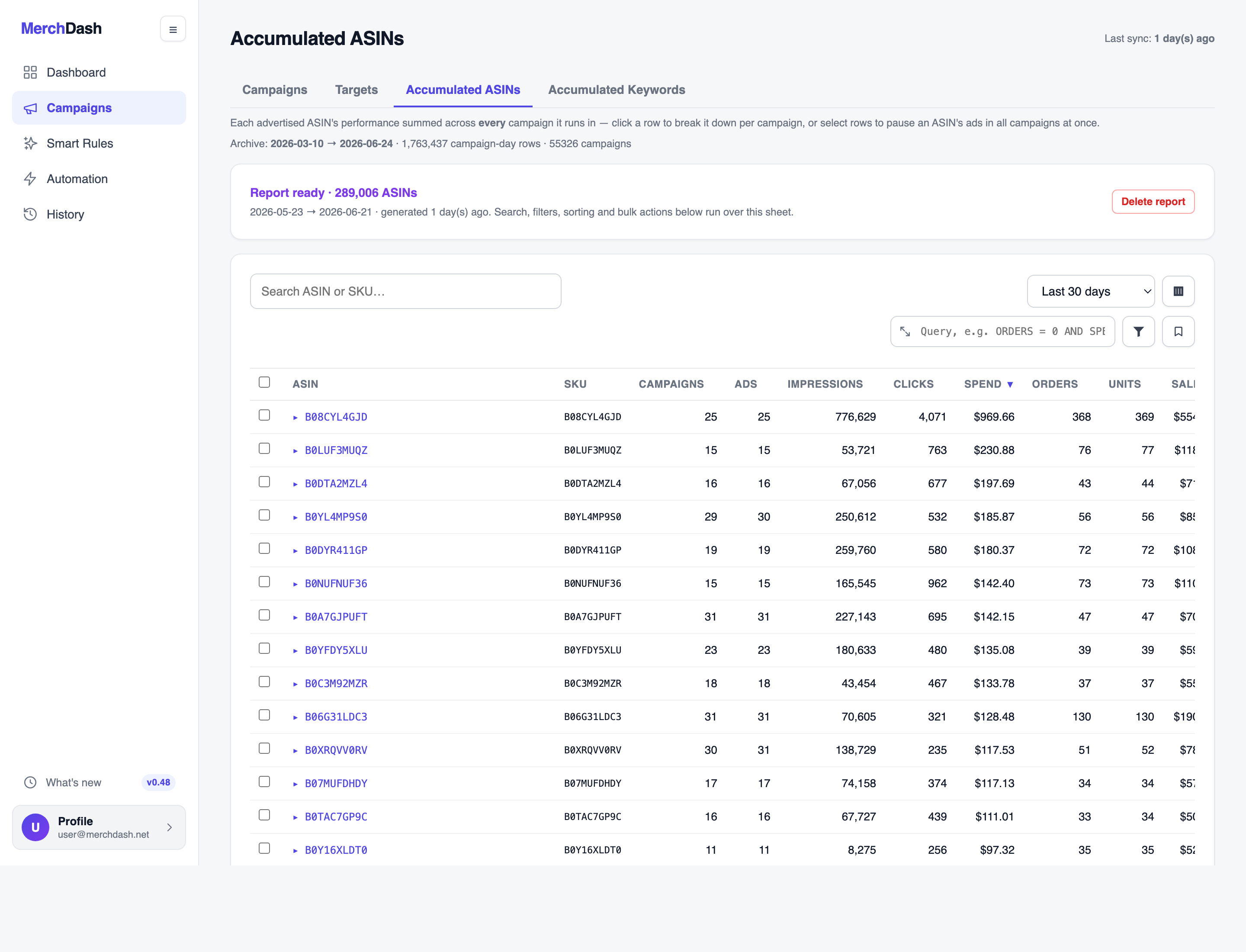1246x952 pixels.
Task: Switch to the Campaigns tab
Action: (x=275, y=90)
